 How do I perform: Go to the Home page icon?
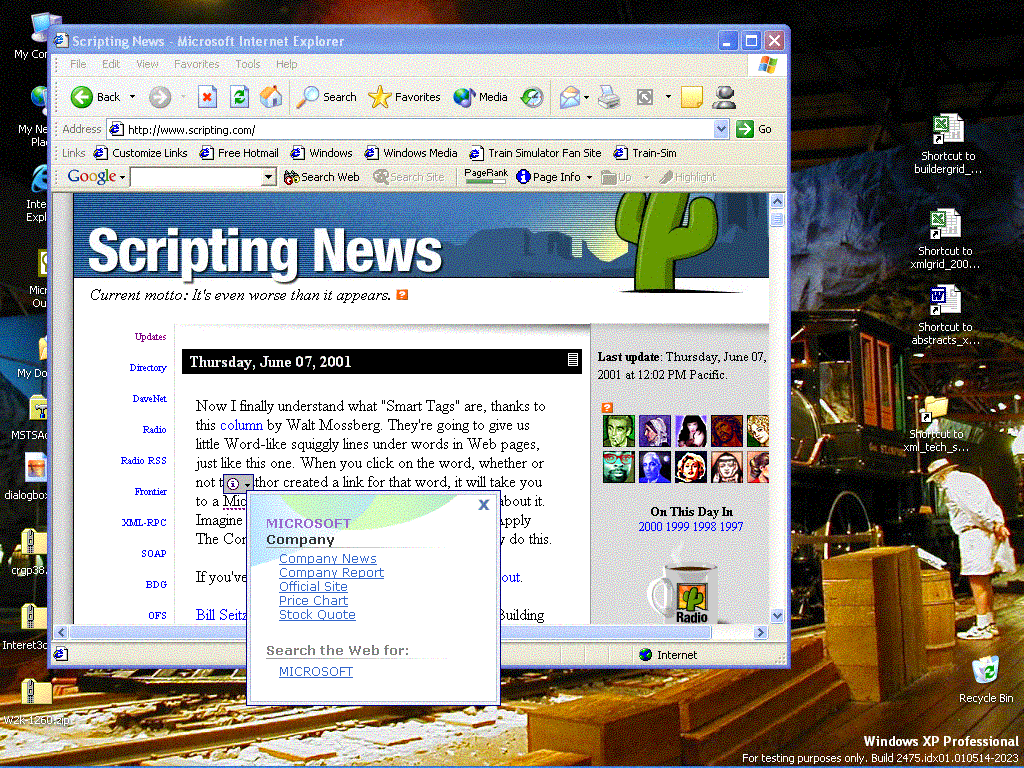(270, 97)
